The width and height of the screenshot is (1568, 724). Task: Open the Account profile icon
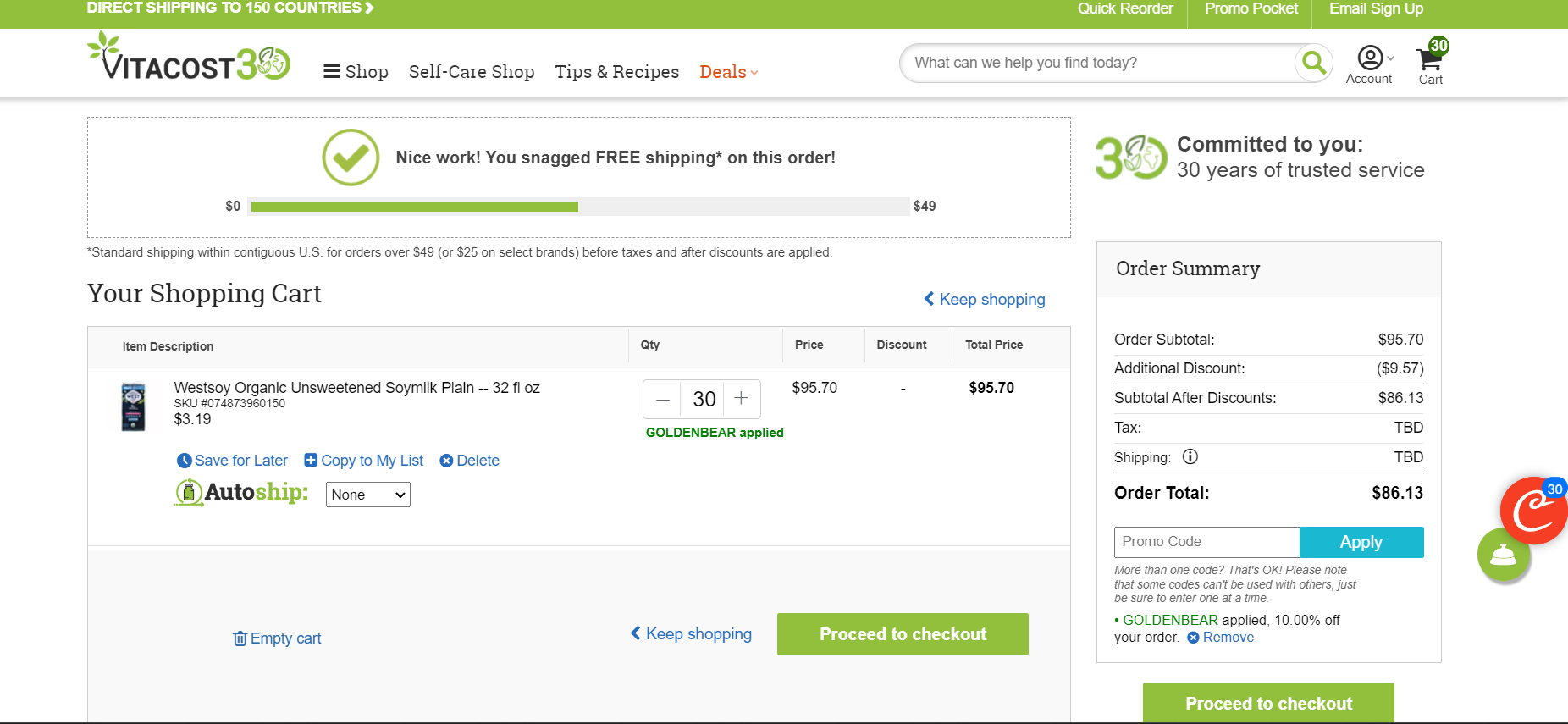tap(1370, 58)
